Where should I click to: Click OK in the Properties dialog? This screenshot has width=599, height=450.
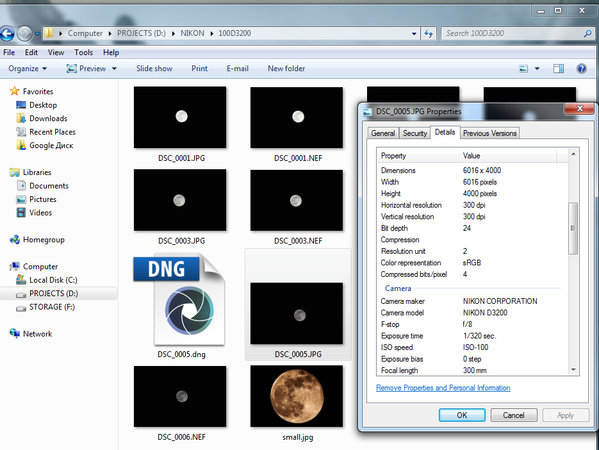pos(462,415)
